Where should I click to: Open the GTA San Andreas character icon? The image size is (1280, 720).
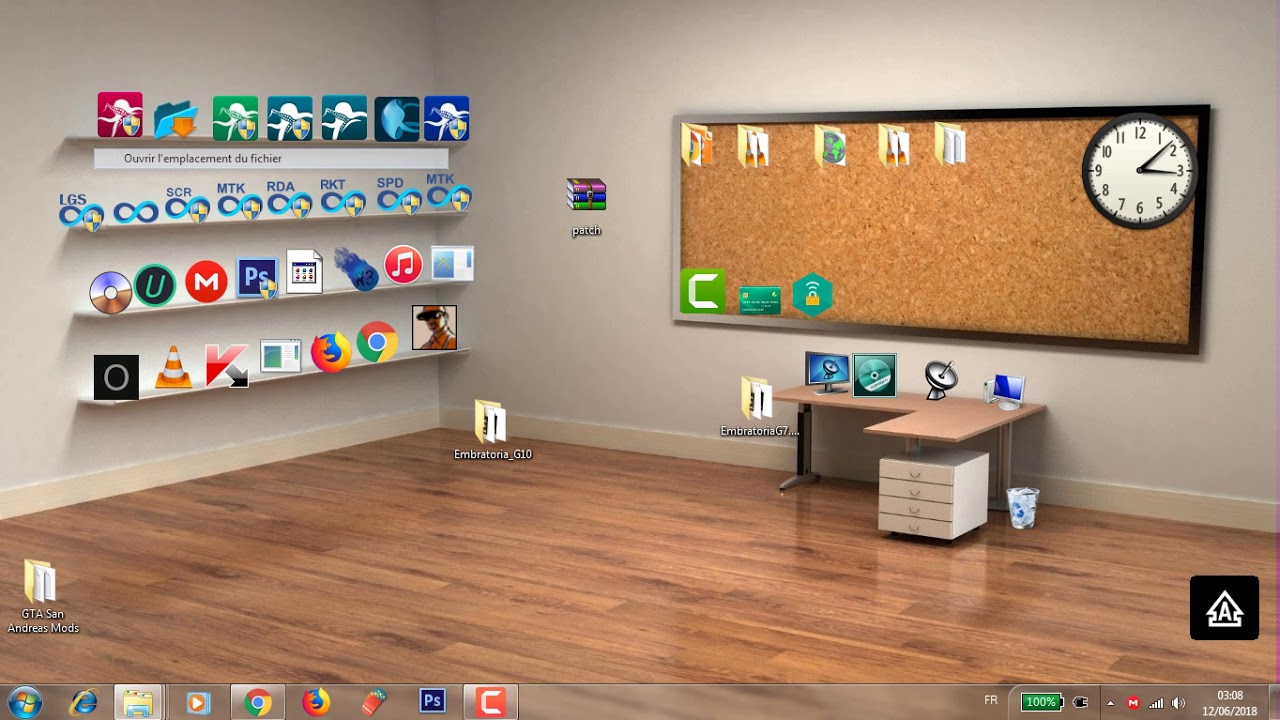(434, 327)
